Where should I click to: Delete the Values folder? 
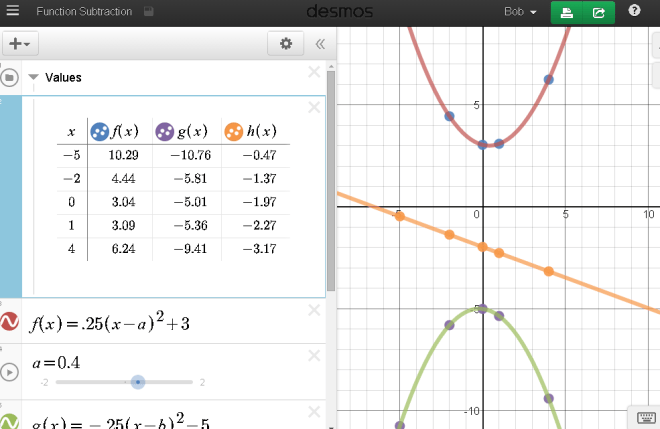click(x=314, y=72)
